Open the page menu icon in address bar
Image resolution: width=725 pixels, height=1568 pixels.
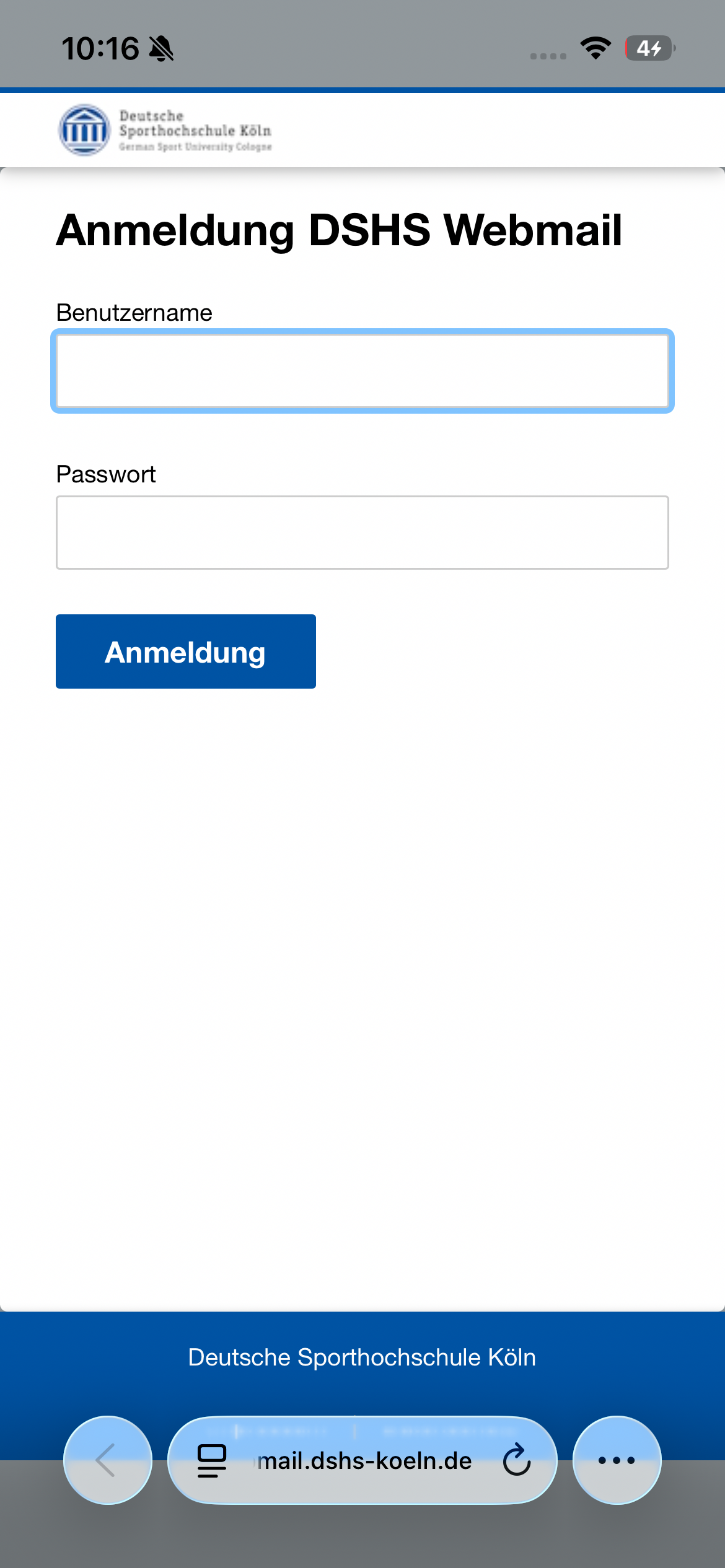point(212,1461)
